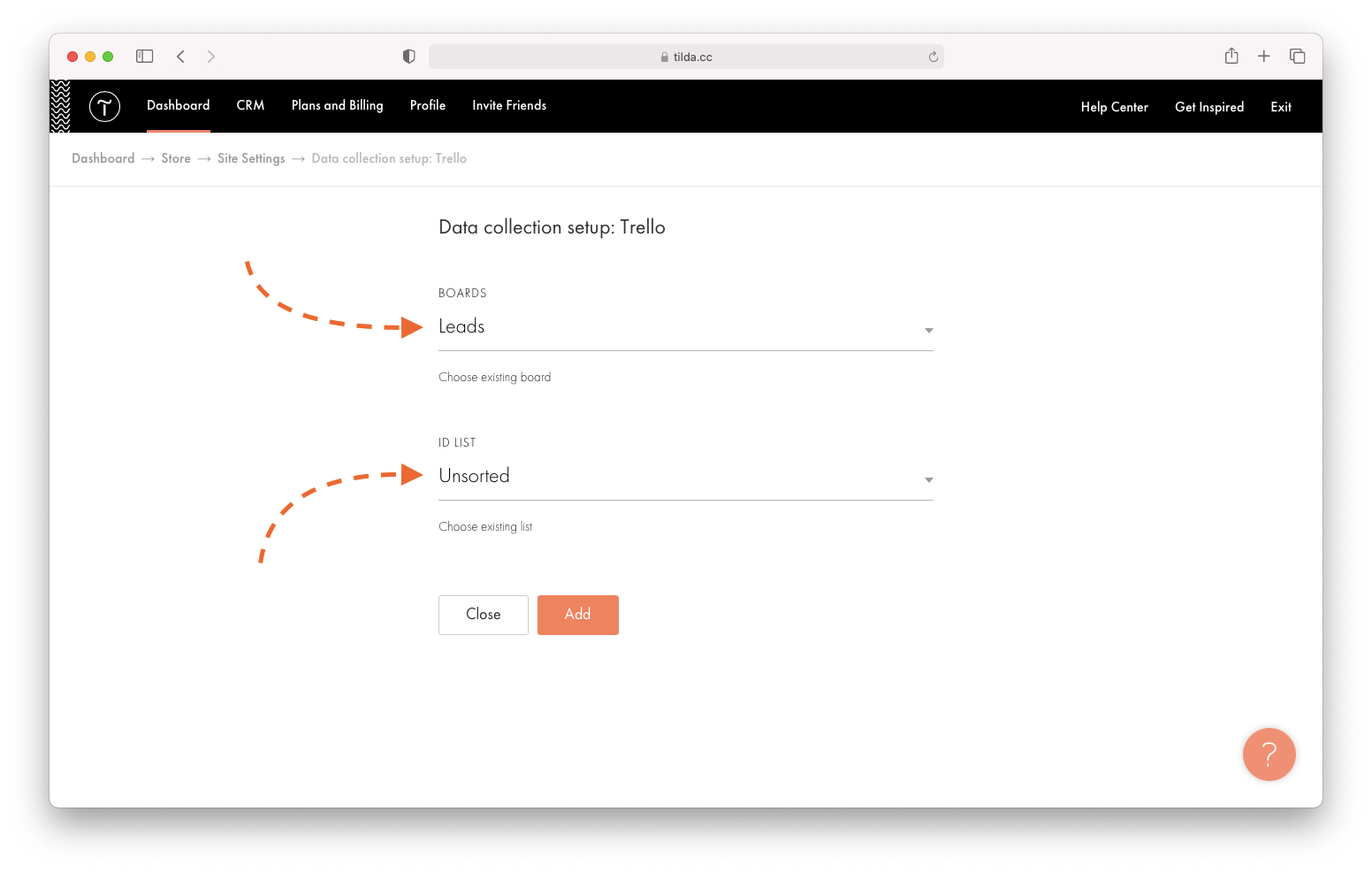The height and width of the screenshot is (873, 1372).
Task: Close the Trello setup with Close button
Action: pos(483,614)
